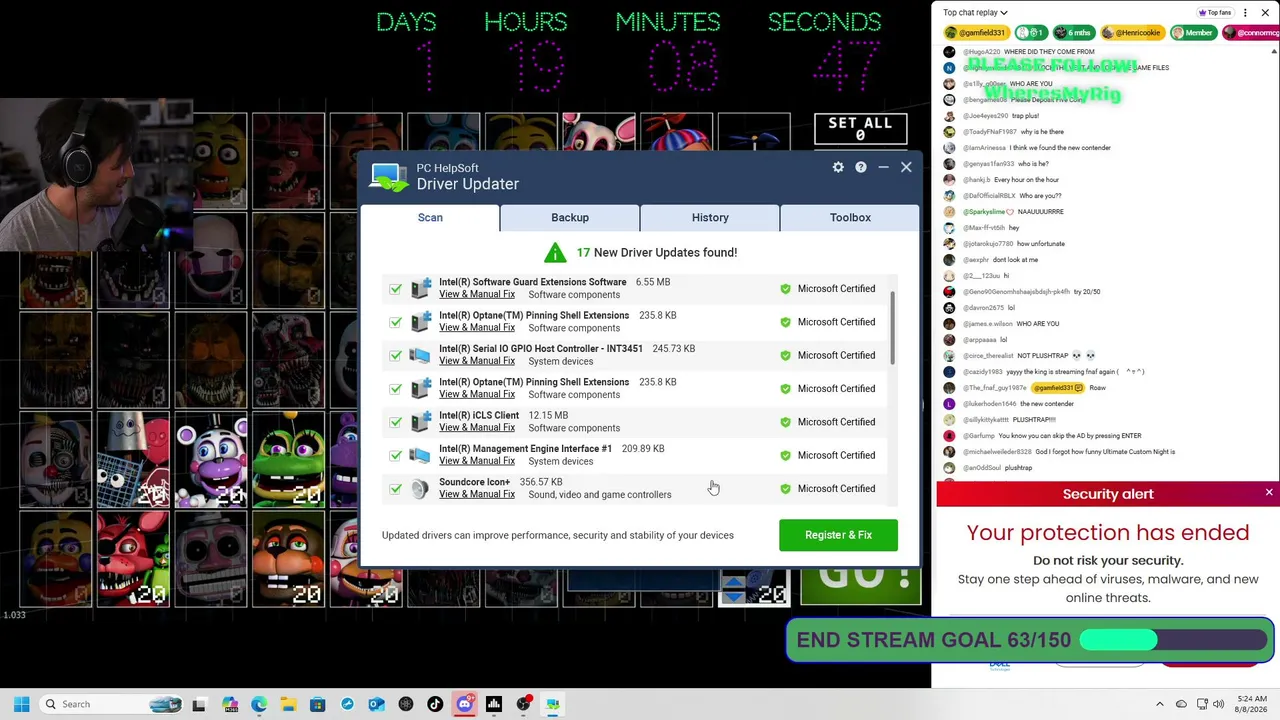The height and width of the screenshot is (720, 1280).
Task: View manual fix for Software Guard Extensions
Action: [x=477, y=294]
